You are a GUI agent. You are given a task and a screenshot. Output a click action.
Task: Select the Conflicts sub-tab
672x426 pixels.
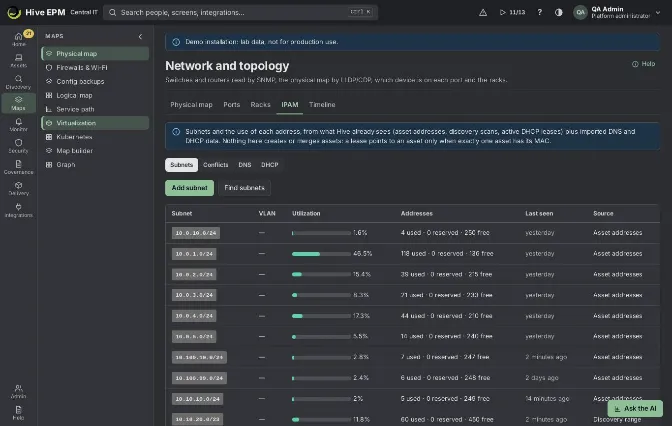(216, 165)
